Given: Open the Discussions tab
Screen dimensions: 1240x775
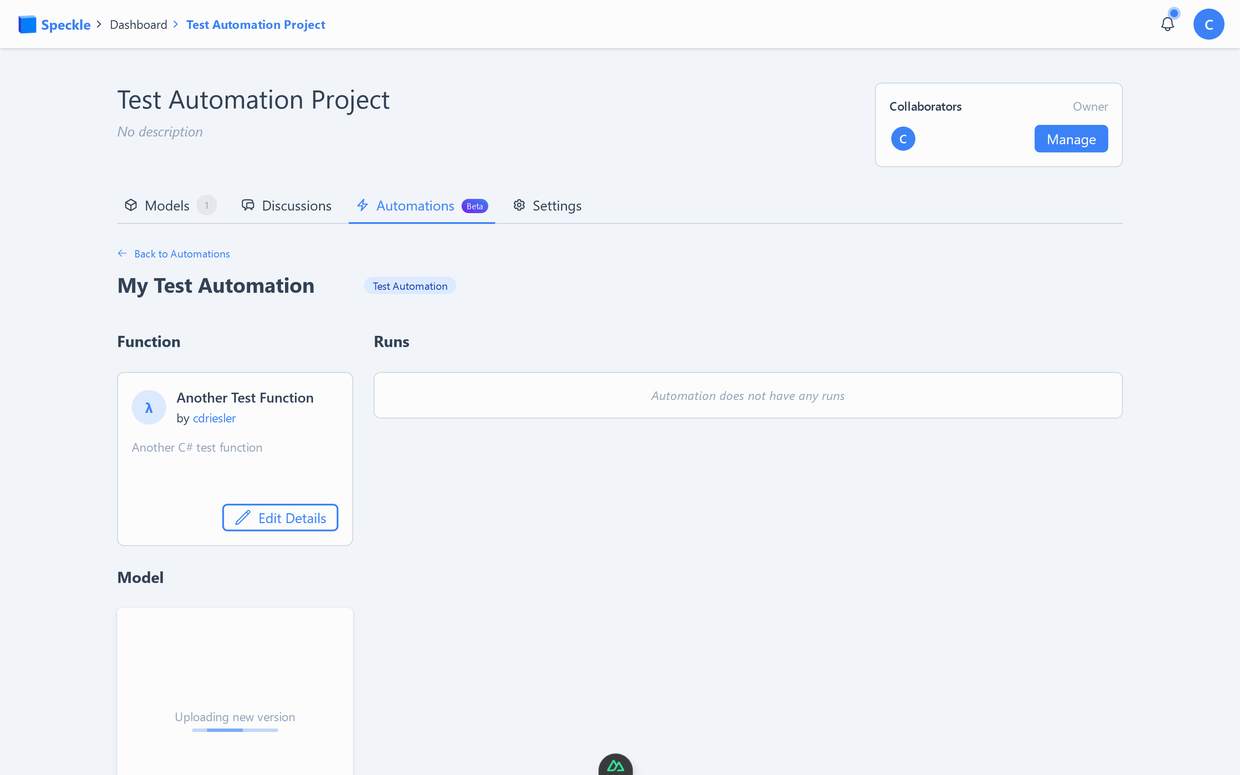Looking at the screenshot, I should coord(296,205).
